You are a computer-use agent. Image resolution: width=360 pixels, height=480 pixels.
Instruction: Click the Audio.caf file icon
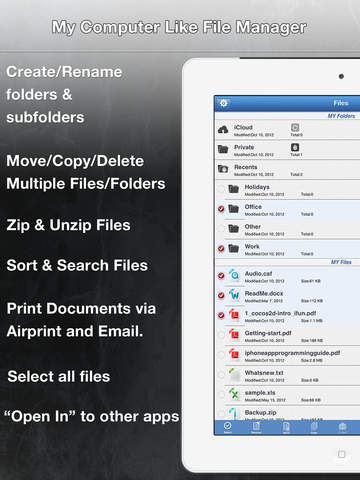coord(234,275)
